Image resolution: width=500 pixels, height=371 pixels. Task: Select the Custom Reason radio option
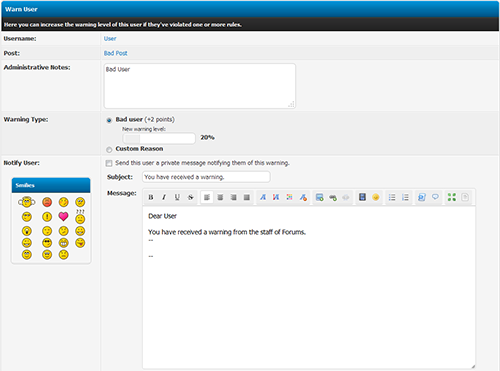click(109, 150)
